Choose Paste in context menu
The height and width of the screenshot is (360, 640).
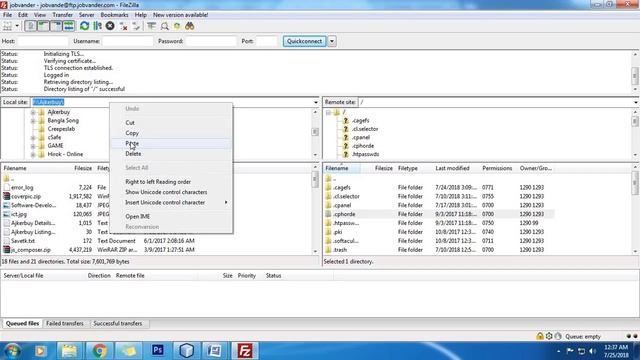tap(171, 143)
